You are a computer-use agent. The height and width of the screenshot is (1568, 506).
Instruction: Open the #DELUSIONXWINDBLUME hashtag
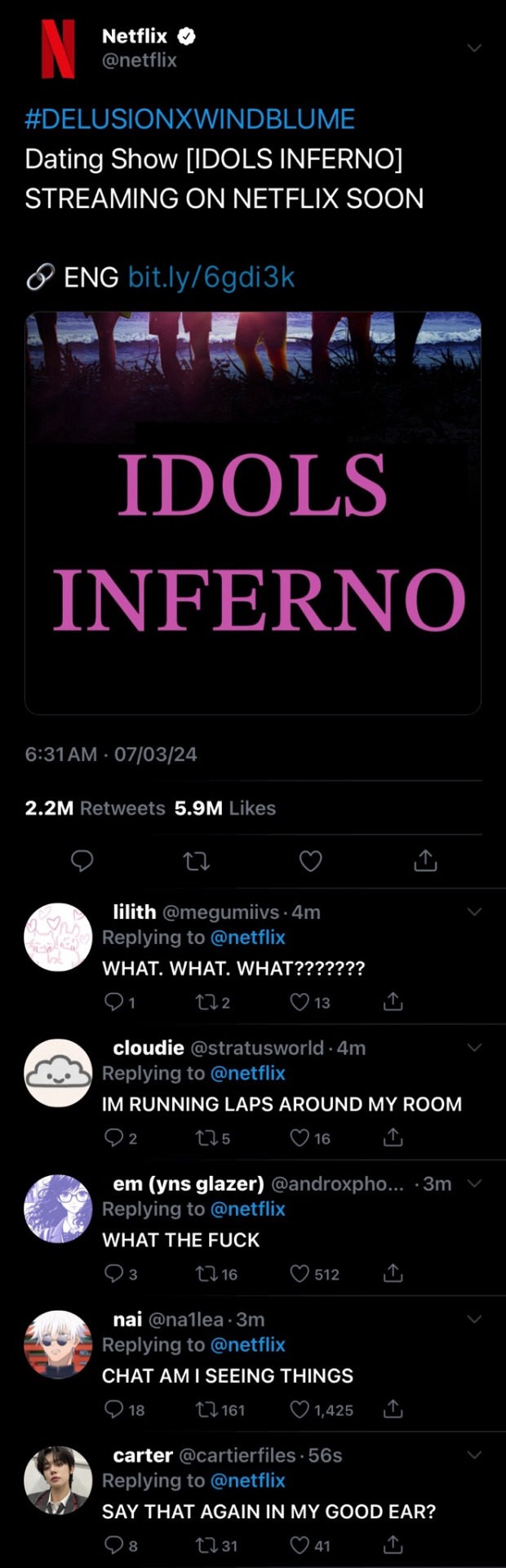[189, 119]
